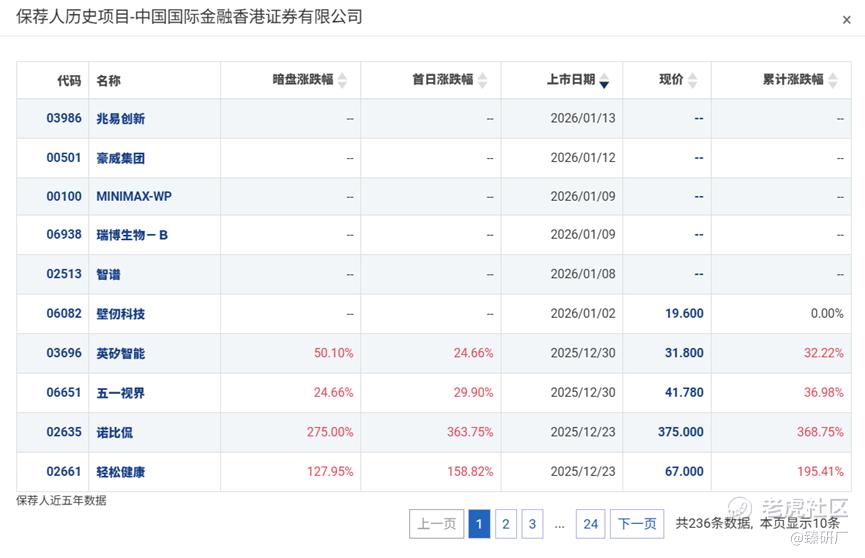
Task: Sort by 上市日期 column arrow
Action: [604, 80]
